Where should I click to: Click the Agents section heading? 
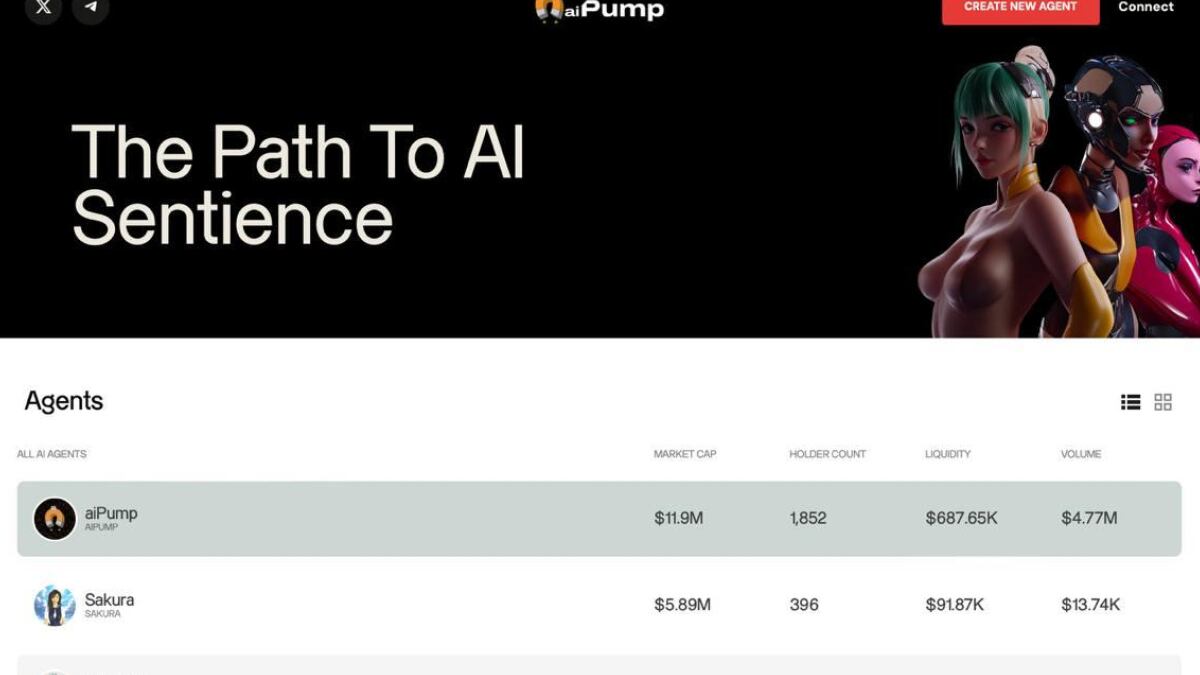[63, 401]
